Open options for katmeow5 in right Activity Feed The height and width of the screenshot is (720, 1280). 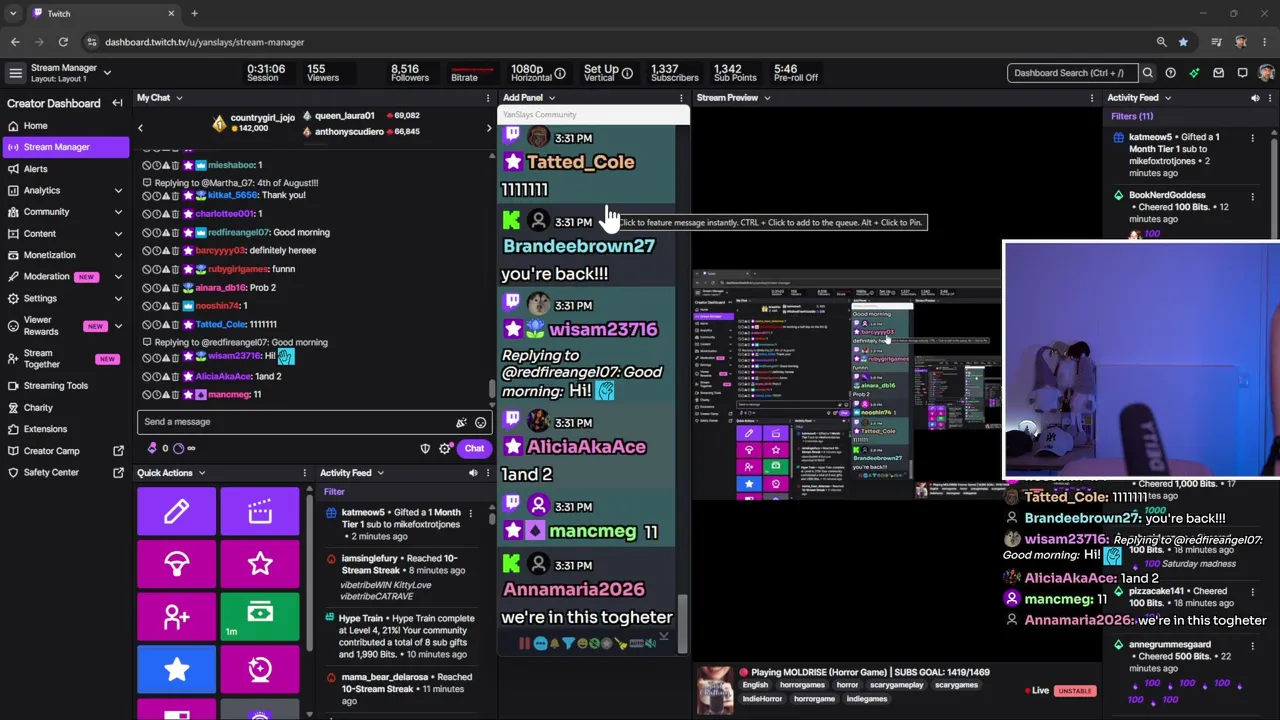[1252, 138]
